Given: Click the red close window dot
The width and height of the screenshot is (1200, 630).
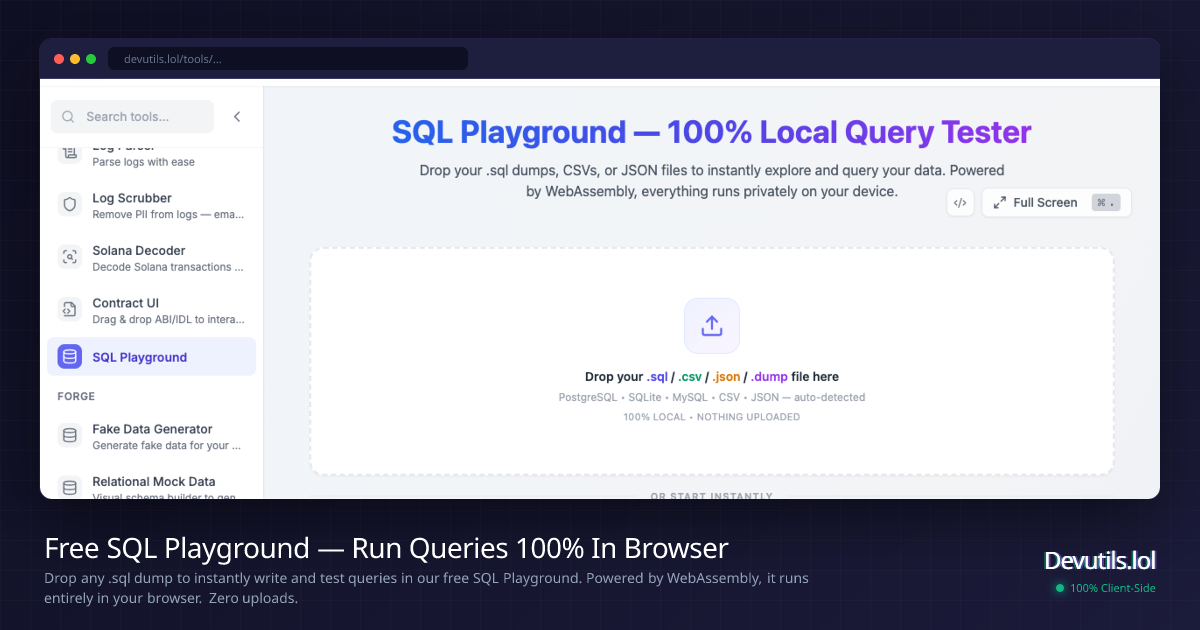Looking at the screenshot, I should 59,59.
